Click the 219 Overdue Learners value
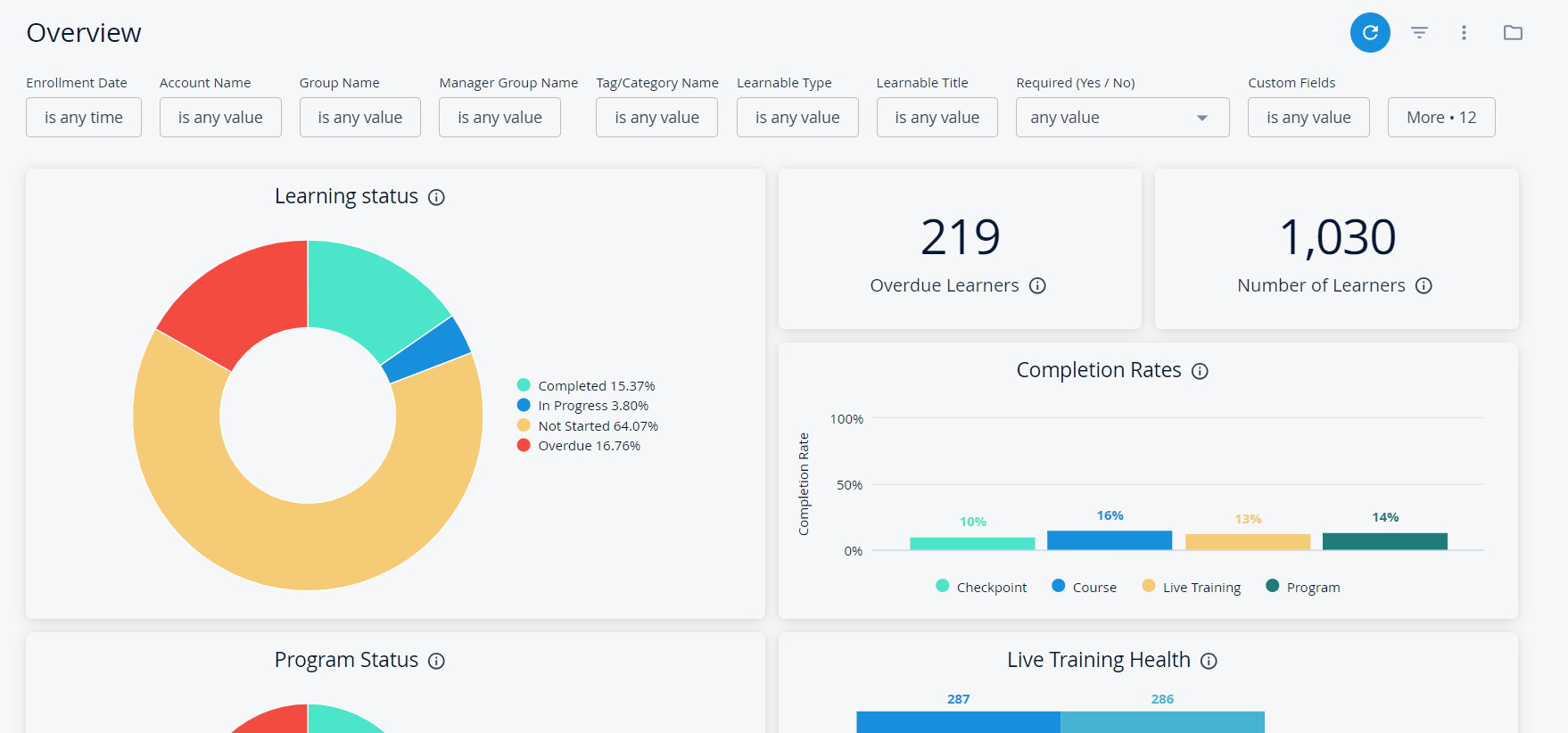This screenshot has height=733, width=1568. pyautogui.click(x=961, y=237)
